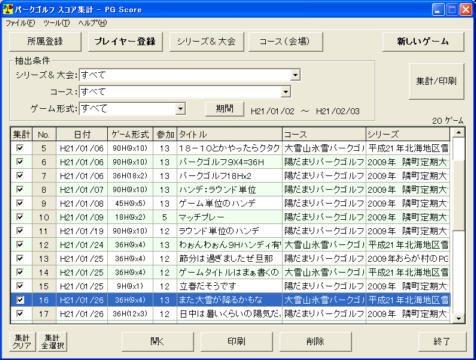Expand the シリーズ&大会 filter dropdown
Viewport: 476px width, 360px height.
pyautogui.click(x=295, y=75)
